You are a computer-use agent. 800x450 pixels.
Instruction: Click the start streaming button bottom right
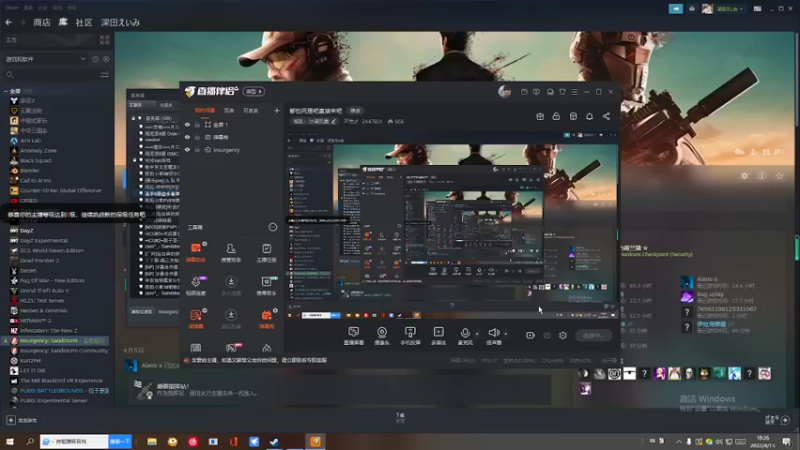594,335
